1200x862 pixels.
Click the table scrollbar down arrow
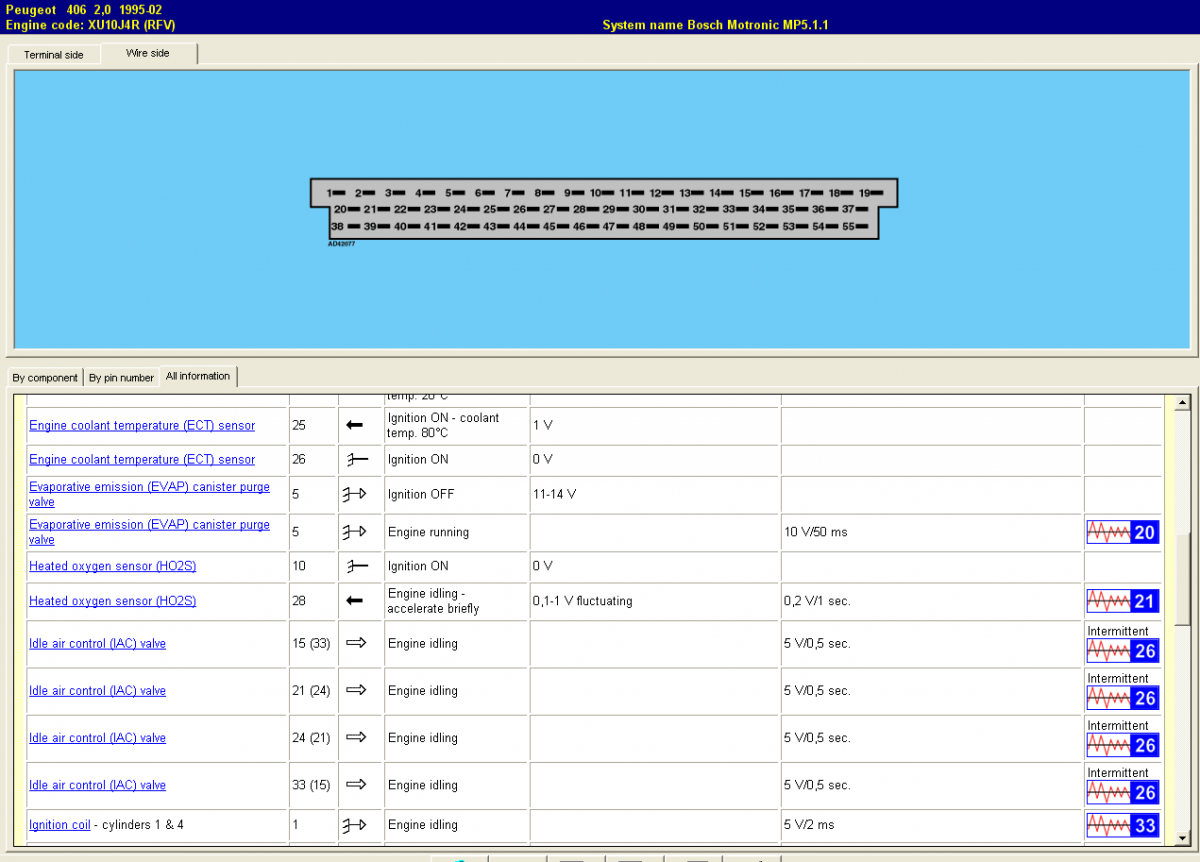pos(1182,837)
